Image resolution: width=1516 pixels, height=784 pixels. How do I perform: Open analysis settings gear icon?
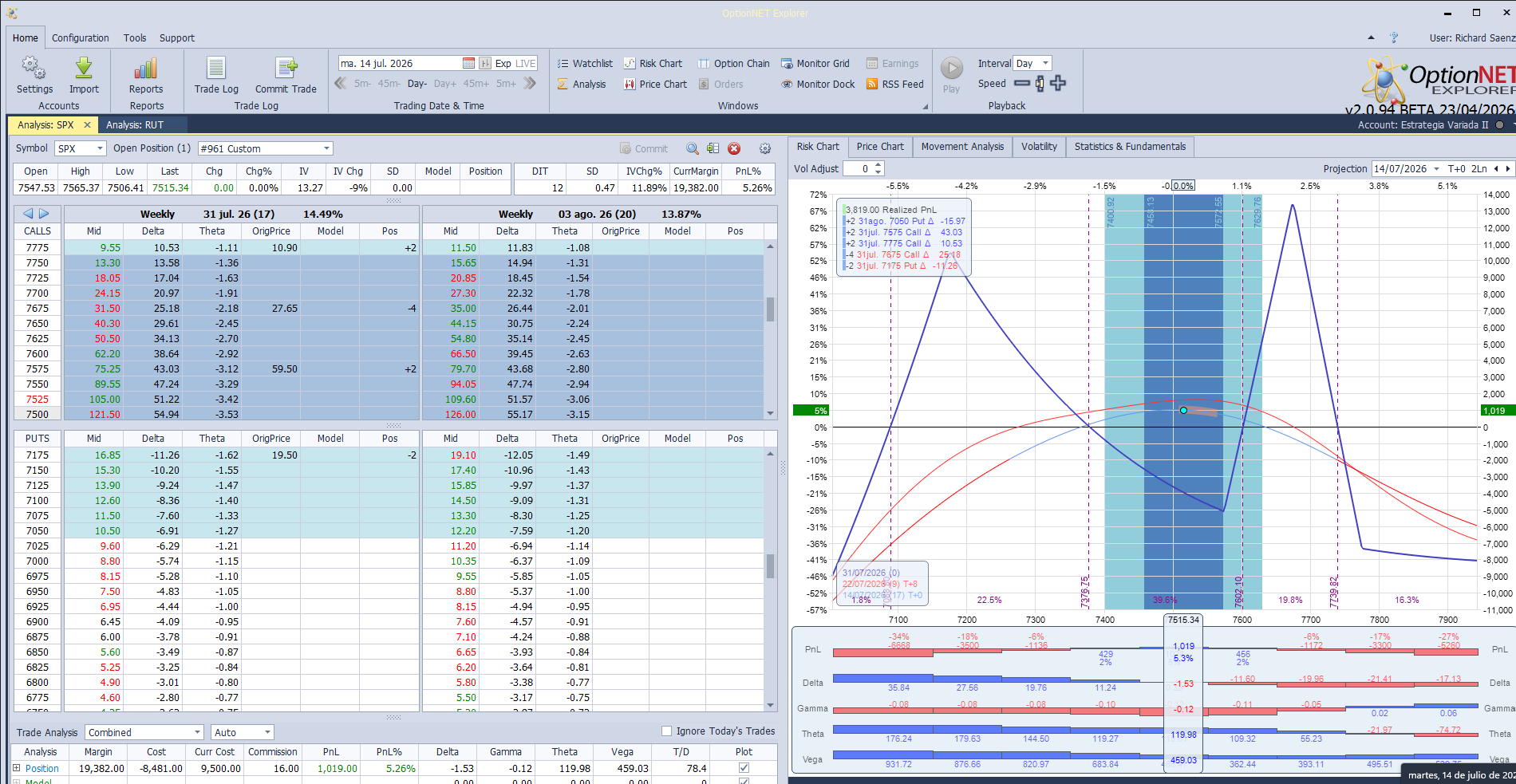(765, 149)
